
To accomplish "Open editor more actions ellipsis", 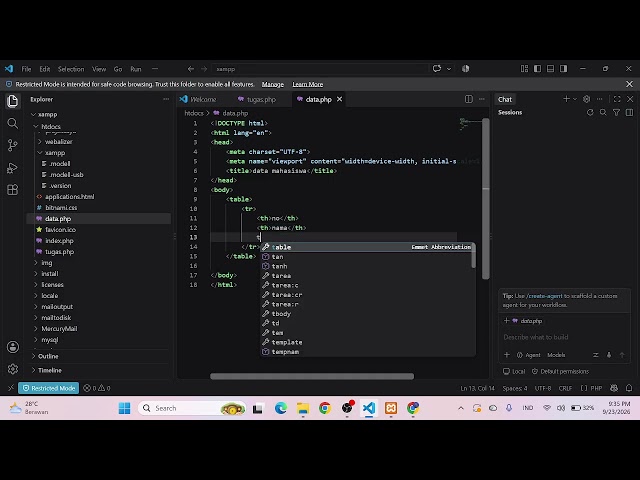I will (482, 99).
